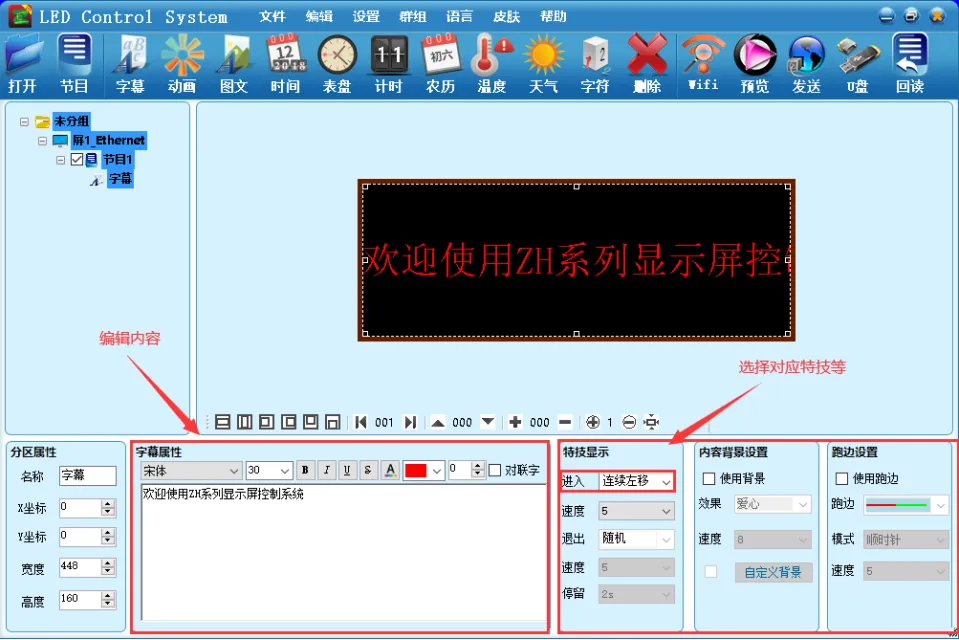
Task: Open a file with the 打开 icon
Action: (23, 64)
